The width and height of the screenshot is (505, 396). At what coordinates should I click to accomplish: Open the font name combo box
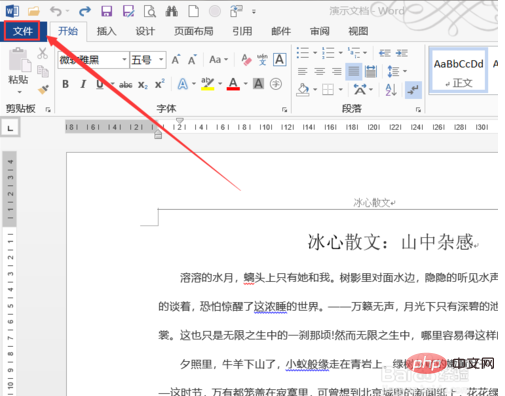(93, 60)
